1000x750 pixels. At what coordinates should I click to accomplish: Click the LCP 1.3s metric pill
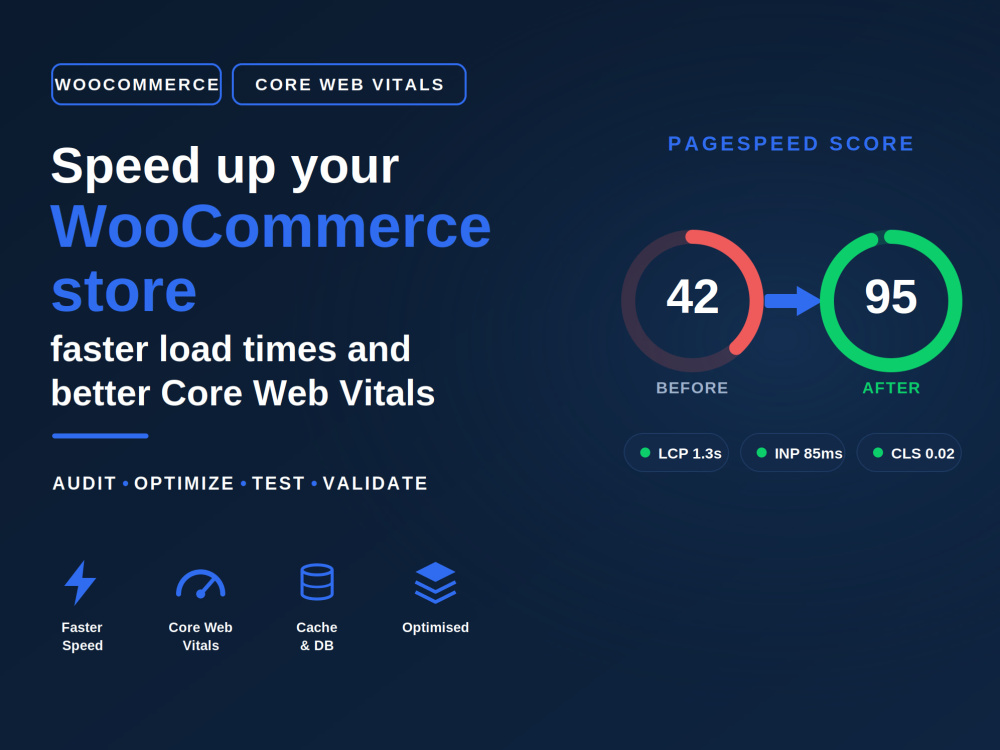(x=676, y=453)
